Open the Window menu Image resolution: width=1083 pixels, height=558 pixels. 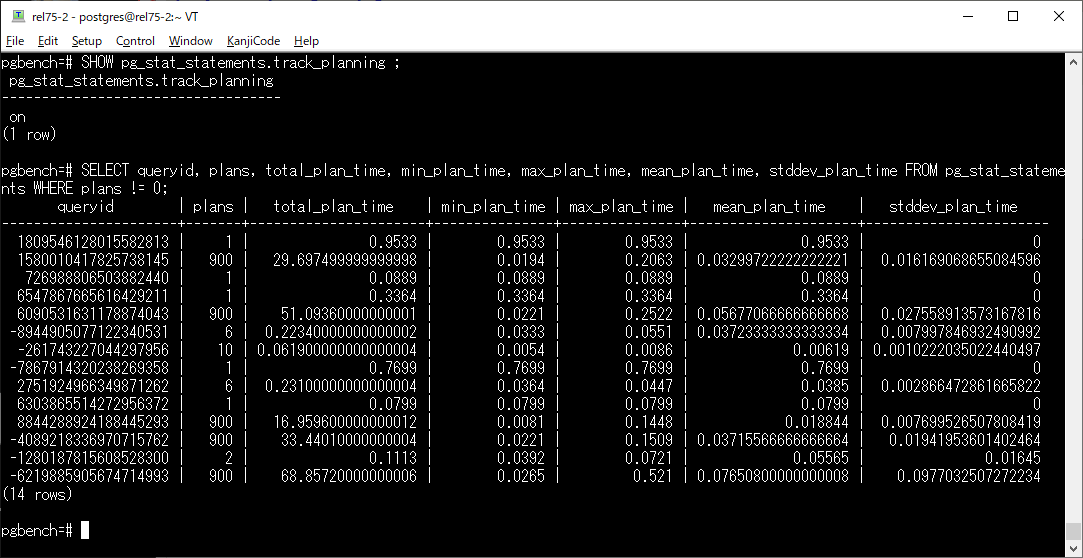[x=190, y=41]
